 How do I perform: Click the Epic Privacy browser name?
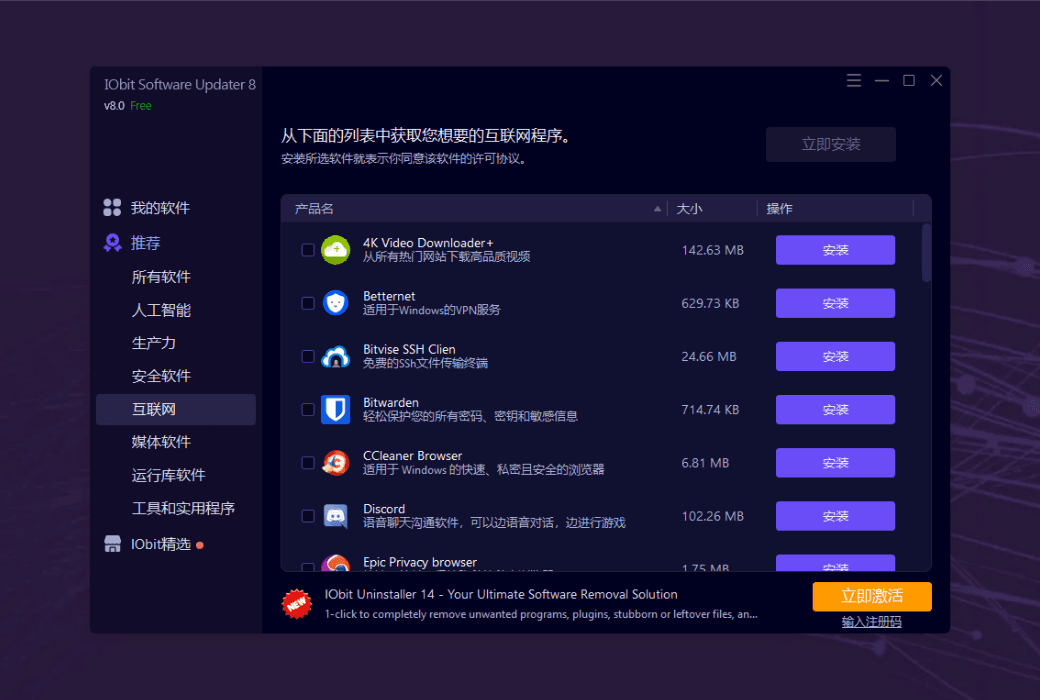[x=420, y=562]
